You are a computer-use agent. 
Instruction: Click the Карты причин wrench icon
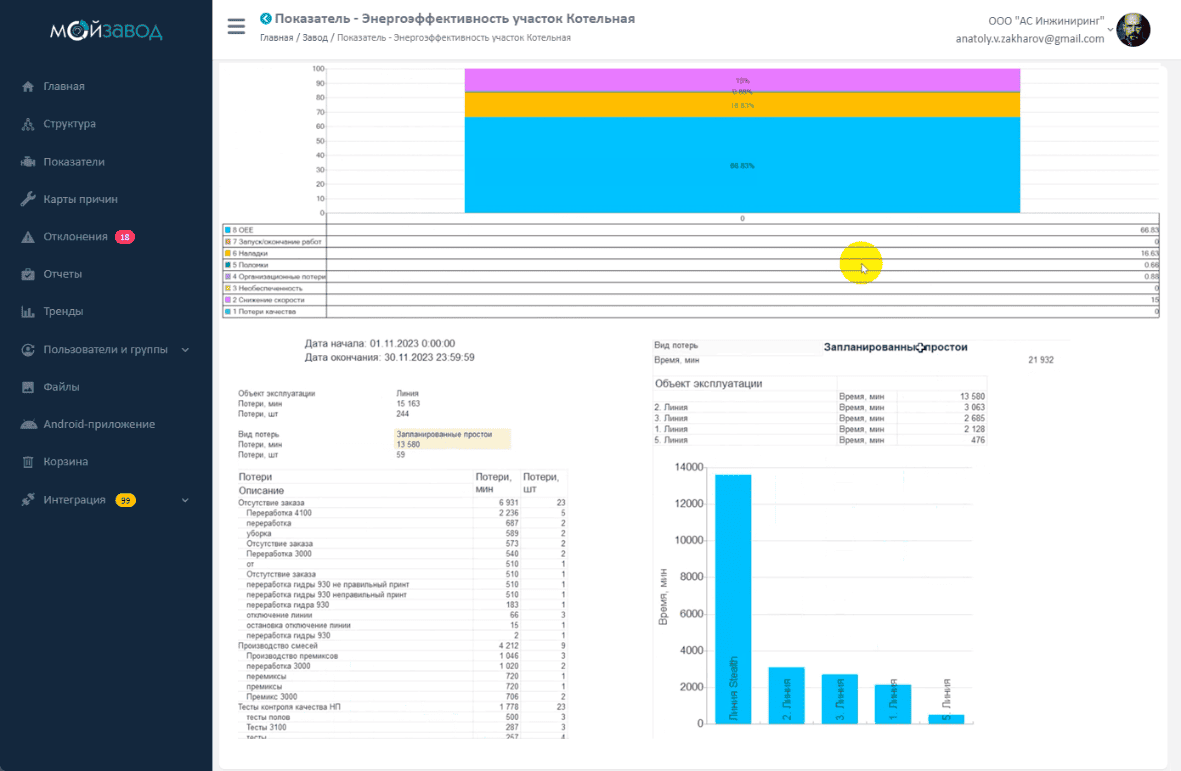(x=28, y=199)
